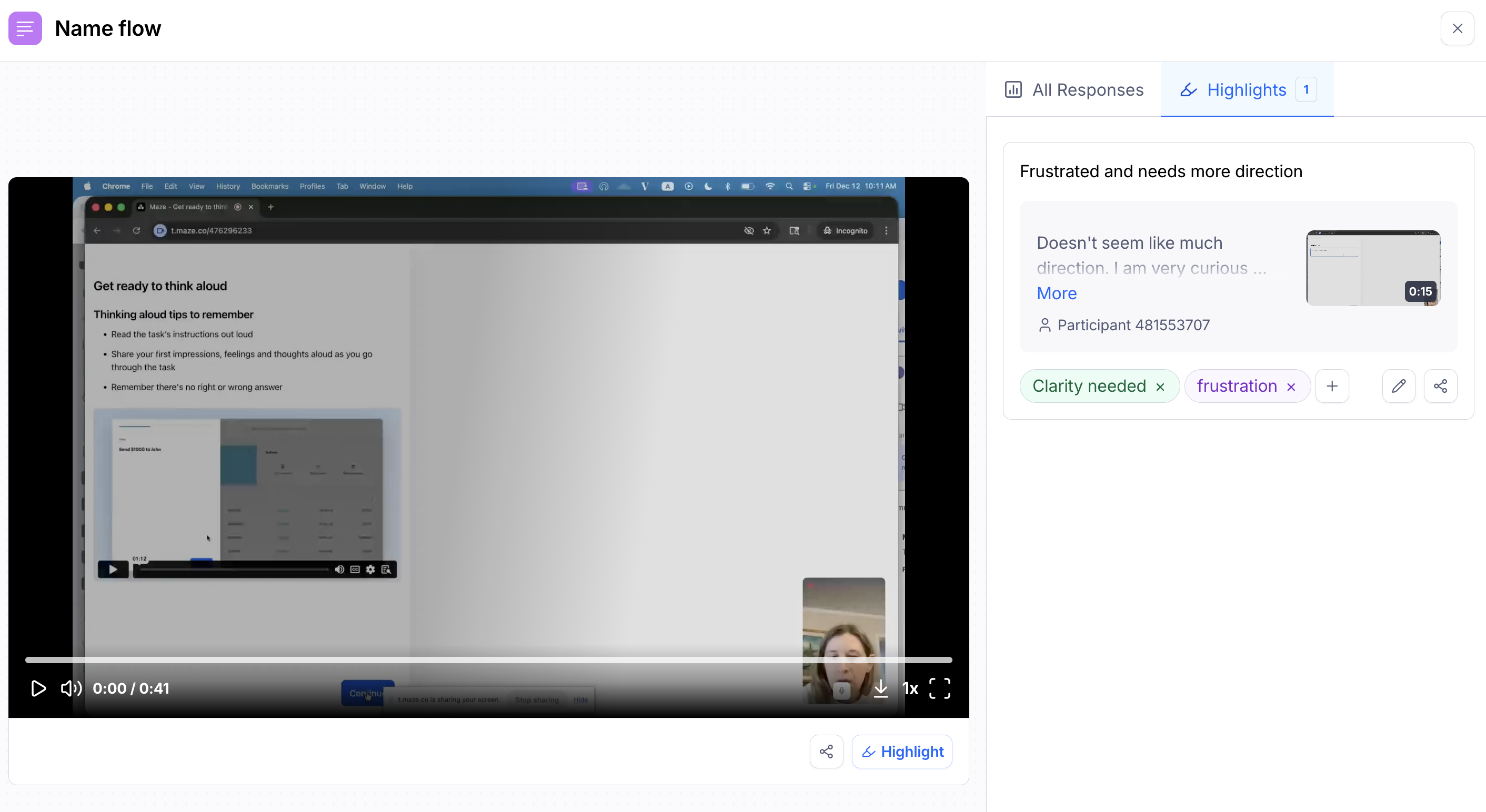The height and width of the screenshot is (812, 1486).
Task: Play the participant recording video
Action: 38,688
